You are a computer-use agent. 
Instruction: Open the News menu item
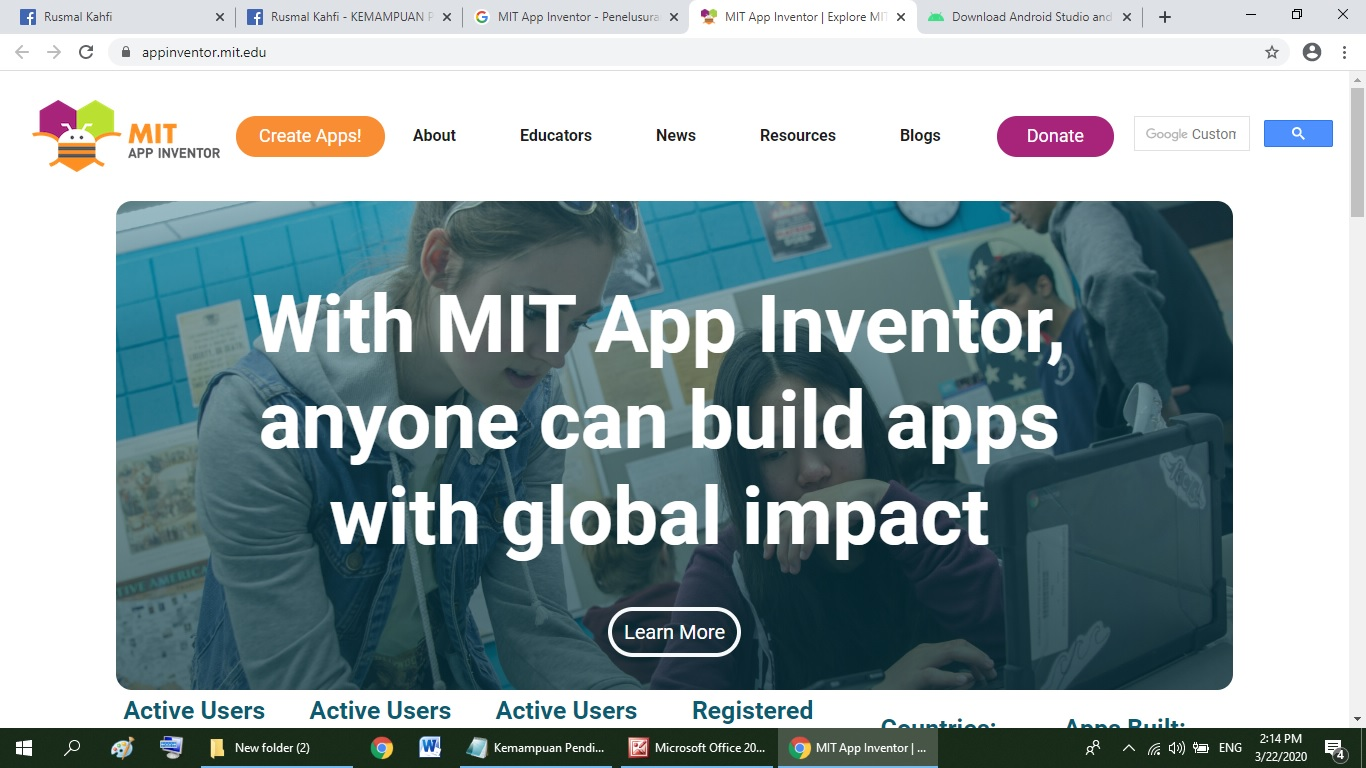(676, 136)
